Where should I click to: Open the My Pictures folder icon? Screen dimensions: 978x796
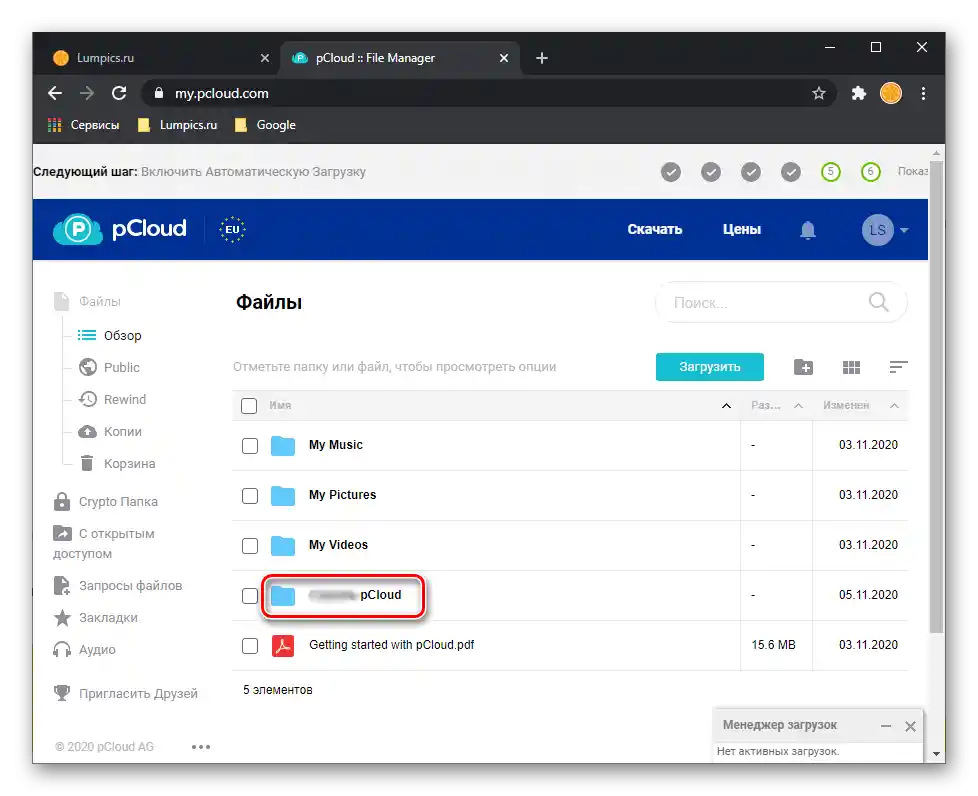tap(283, 495)
